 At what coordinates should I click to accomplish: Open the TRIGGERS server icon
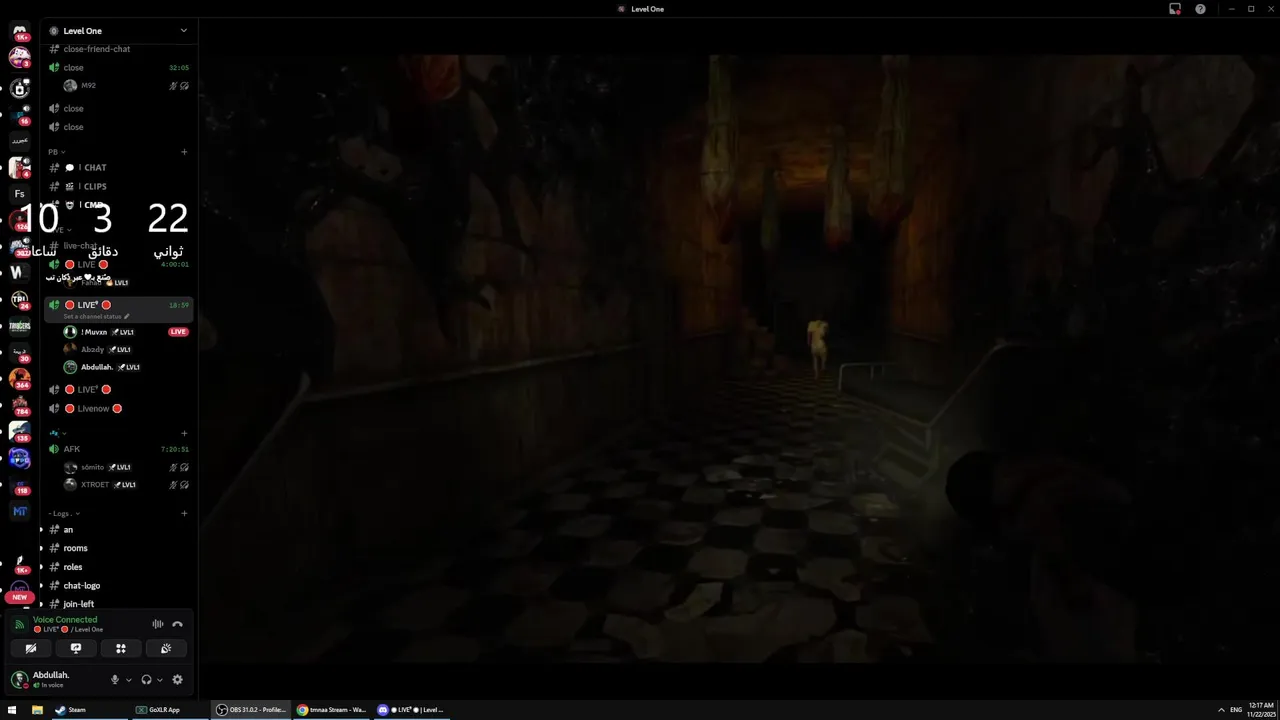(19, 326)
